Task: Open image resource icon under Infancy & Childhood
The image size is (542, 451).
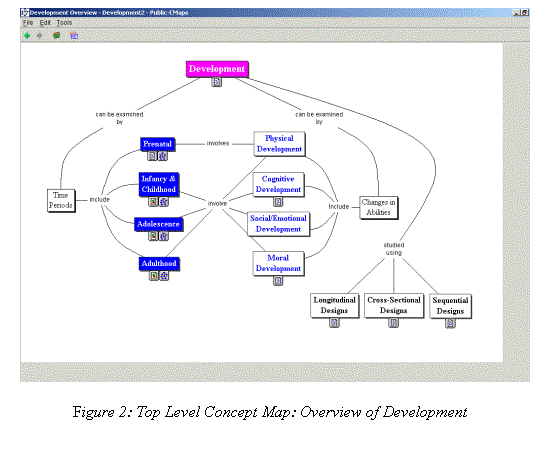Action: click(x=153, y=201)
